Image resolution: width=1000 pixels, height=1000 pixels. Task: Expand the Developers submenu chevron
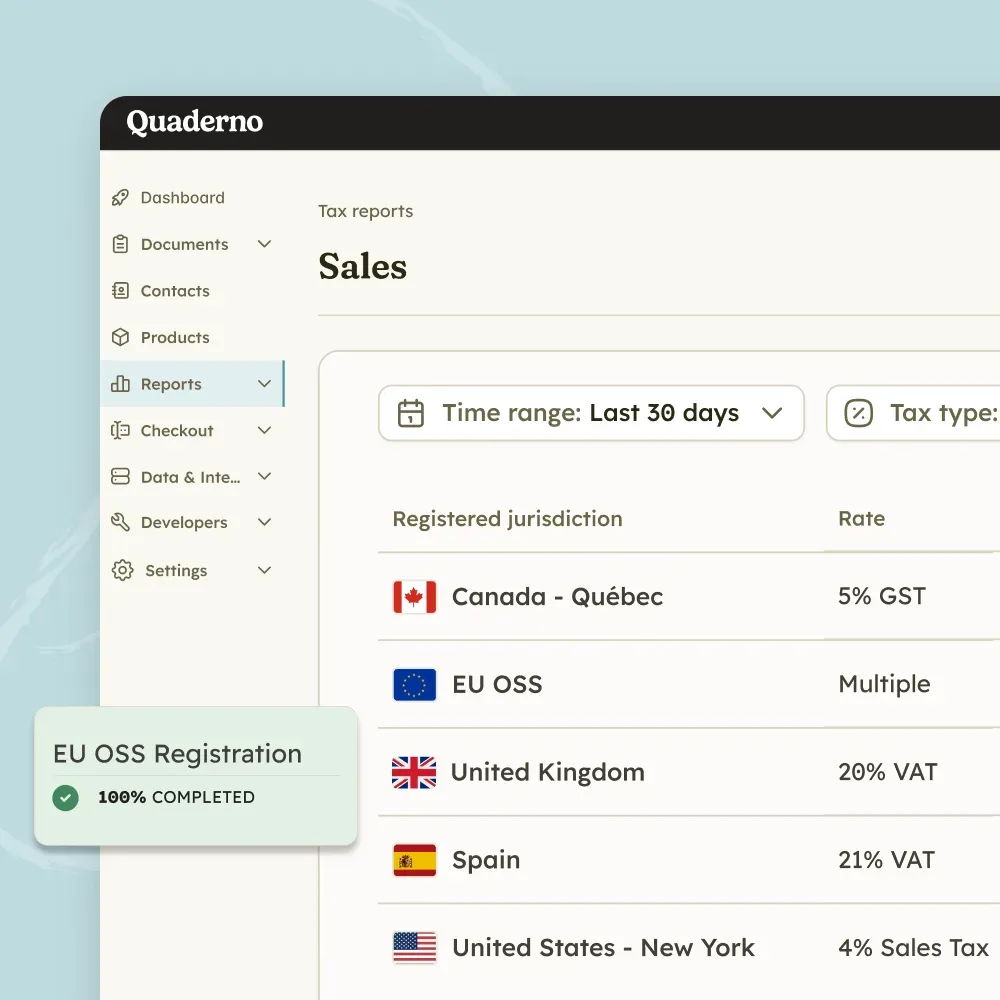pyautogui.click(x=264, y=522)
